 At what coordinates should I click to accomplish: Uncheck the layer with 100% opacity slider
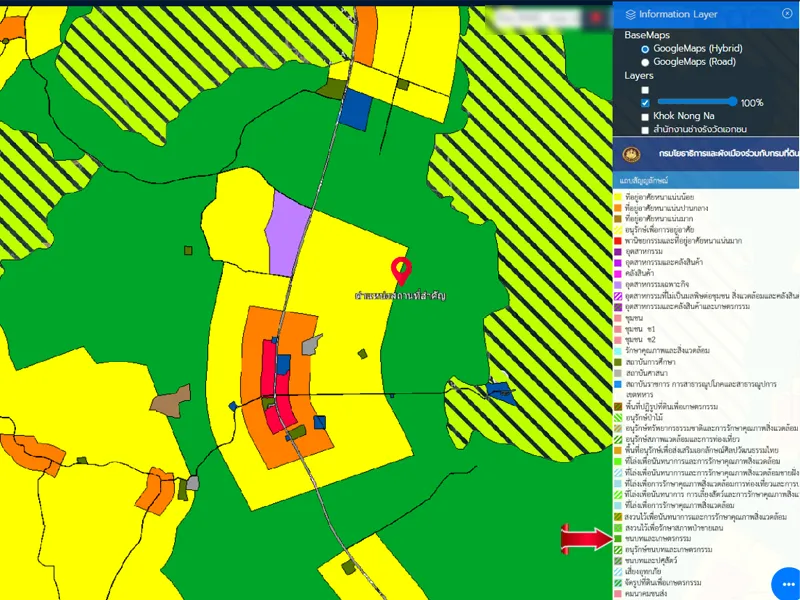click(645, 103)
